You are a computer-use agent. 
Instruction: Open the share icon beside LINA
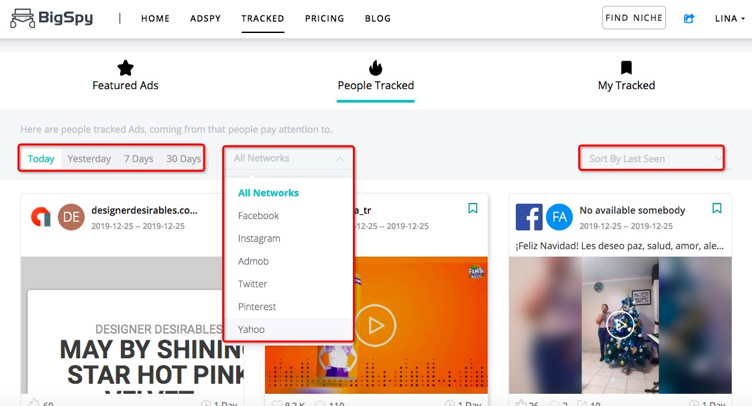point(689,18)
